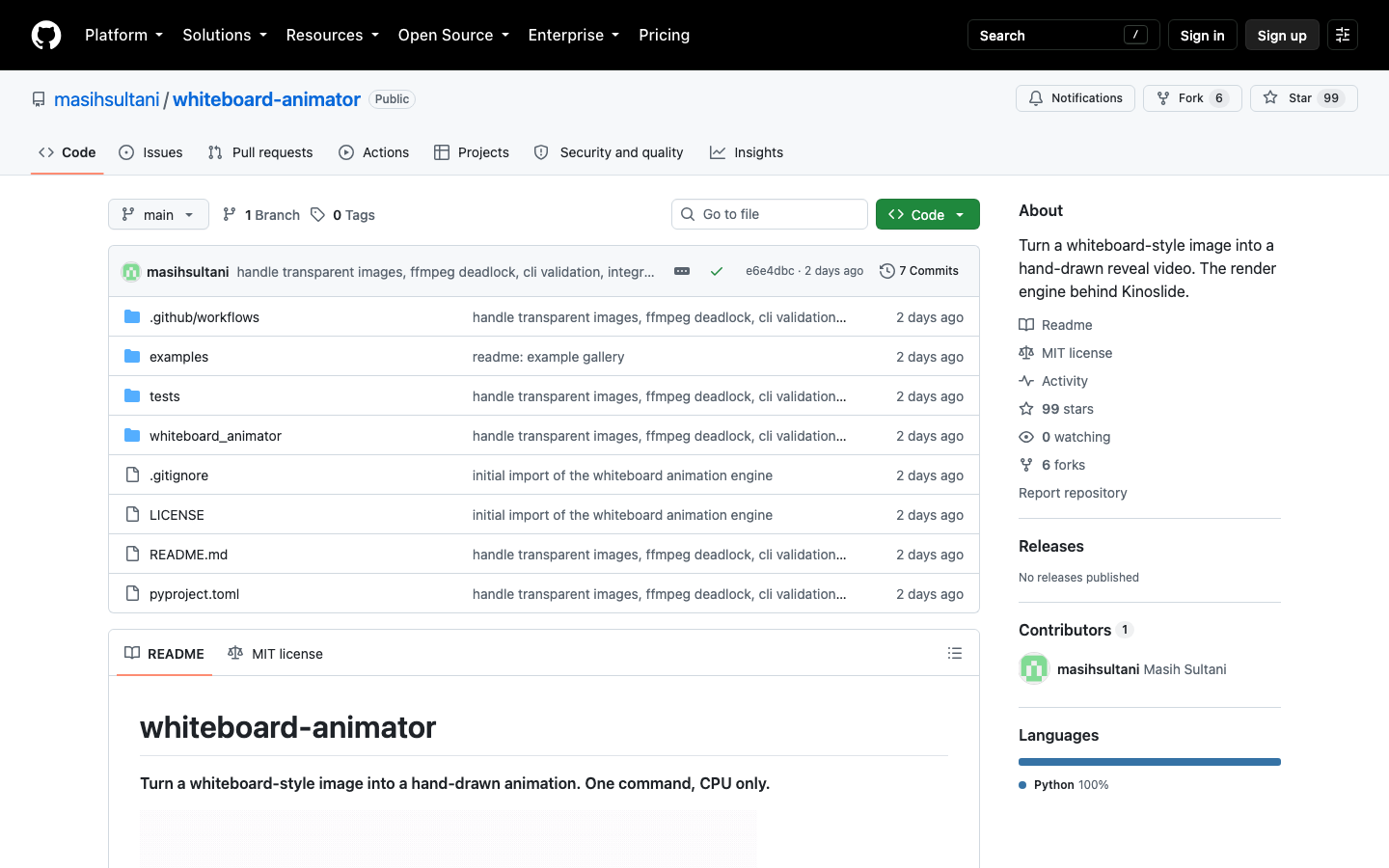Open the Insights tab
Screen dimensions: 1389x868
[747, 152]
